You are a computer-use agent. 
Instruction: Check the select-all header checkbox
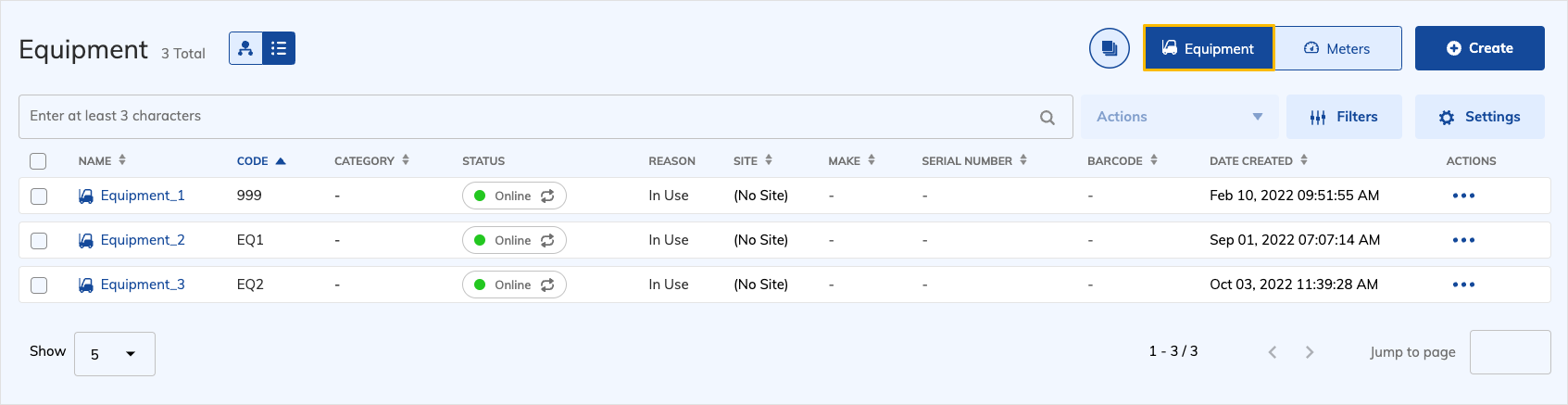(x=38, y=161)
